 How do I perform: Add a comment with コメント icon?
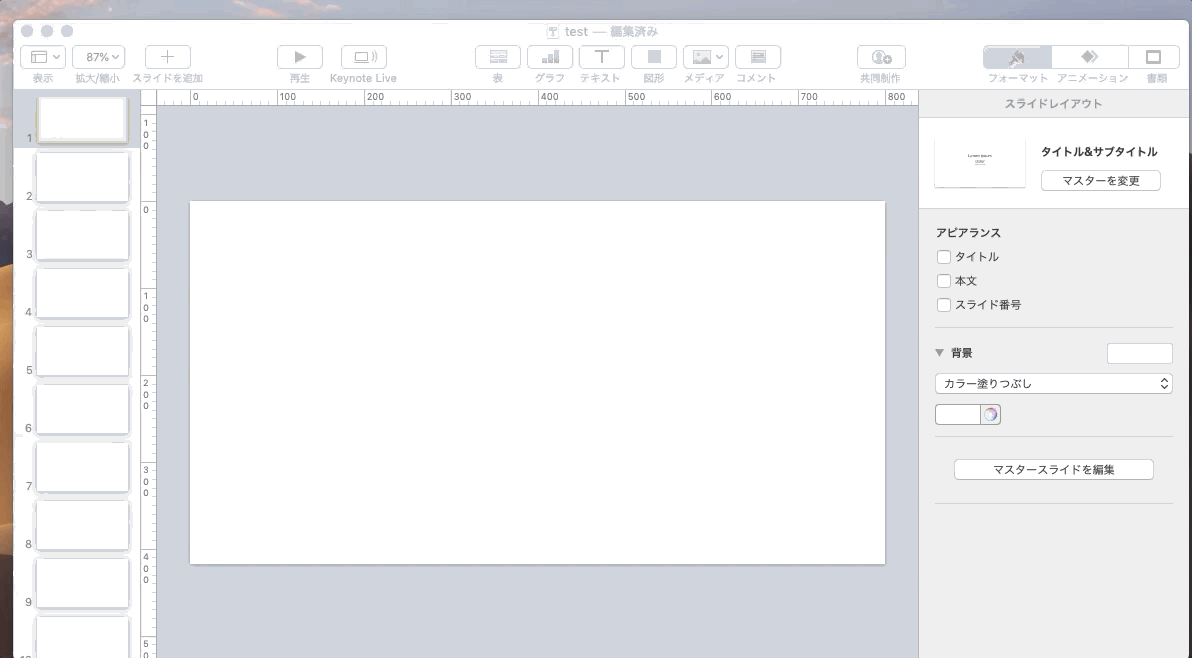(x=757, y=57)
